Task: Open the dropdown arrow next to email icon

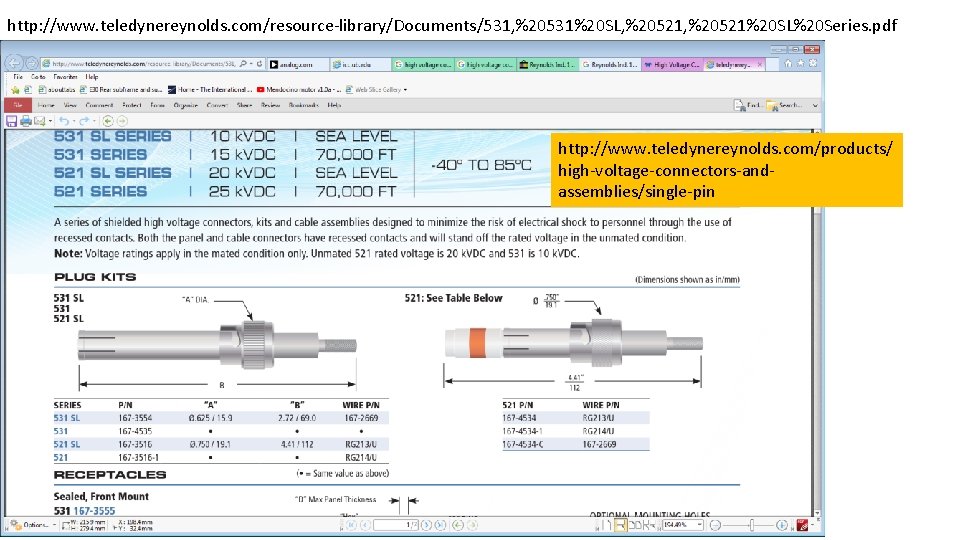Action: [50, 121]
